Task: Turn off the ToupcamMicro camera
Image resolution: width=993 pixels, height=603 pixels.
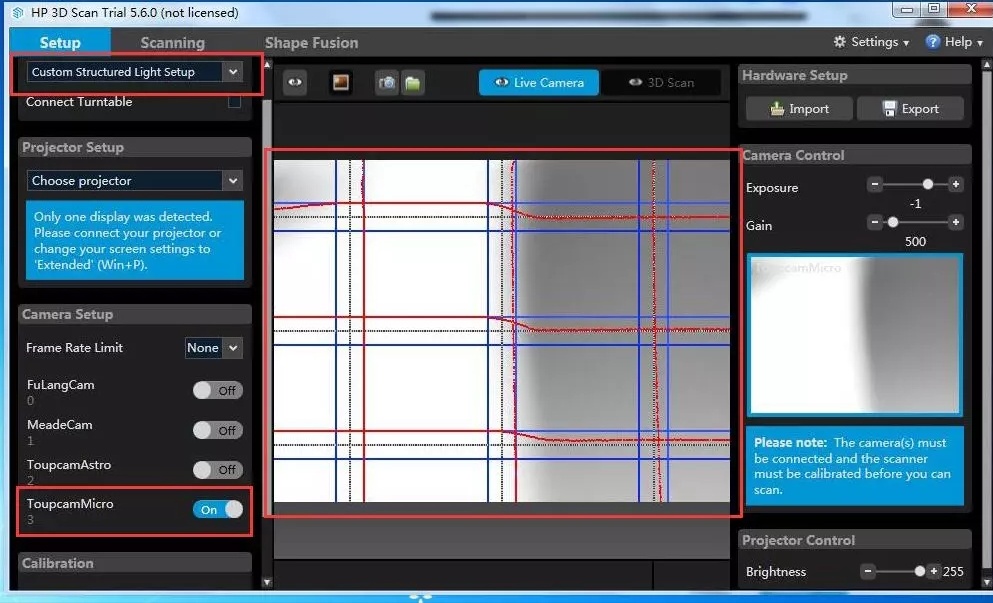Action: click(x=218, y=509)
